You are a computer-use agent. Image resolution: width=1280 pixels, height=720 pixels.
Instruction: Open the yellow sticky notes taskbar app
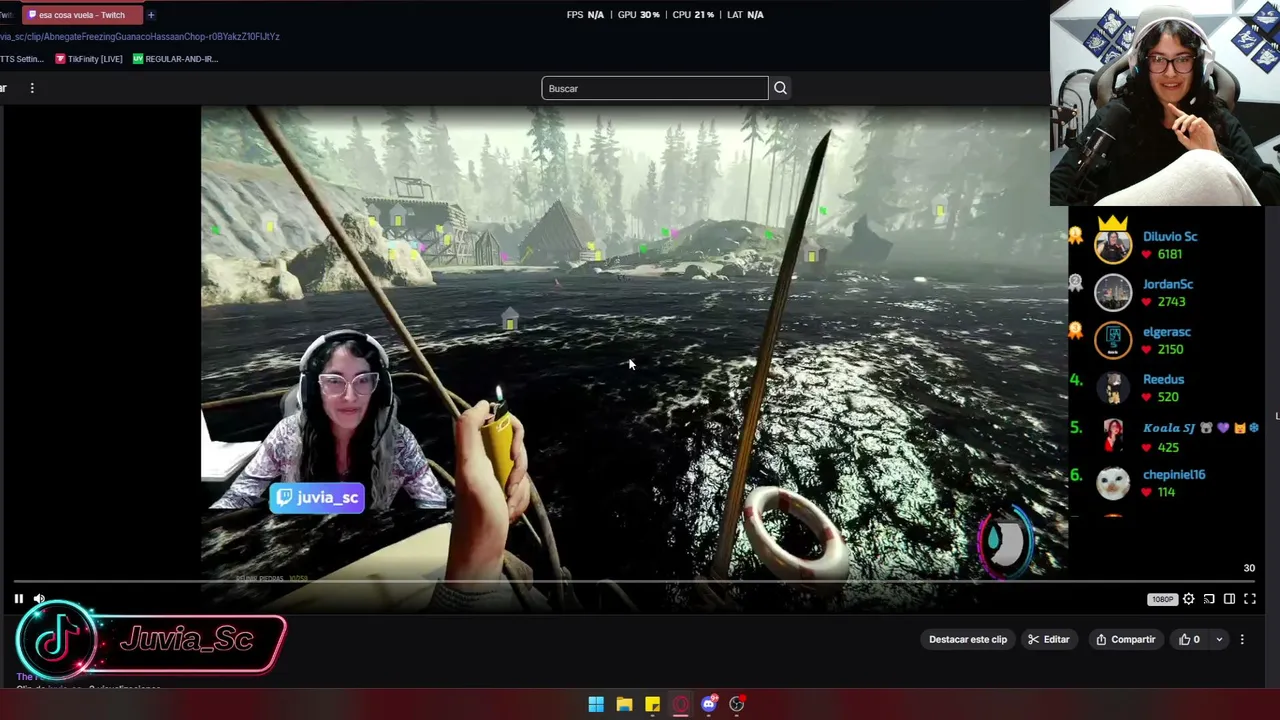(652, 704)
